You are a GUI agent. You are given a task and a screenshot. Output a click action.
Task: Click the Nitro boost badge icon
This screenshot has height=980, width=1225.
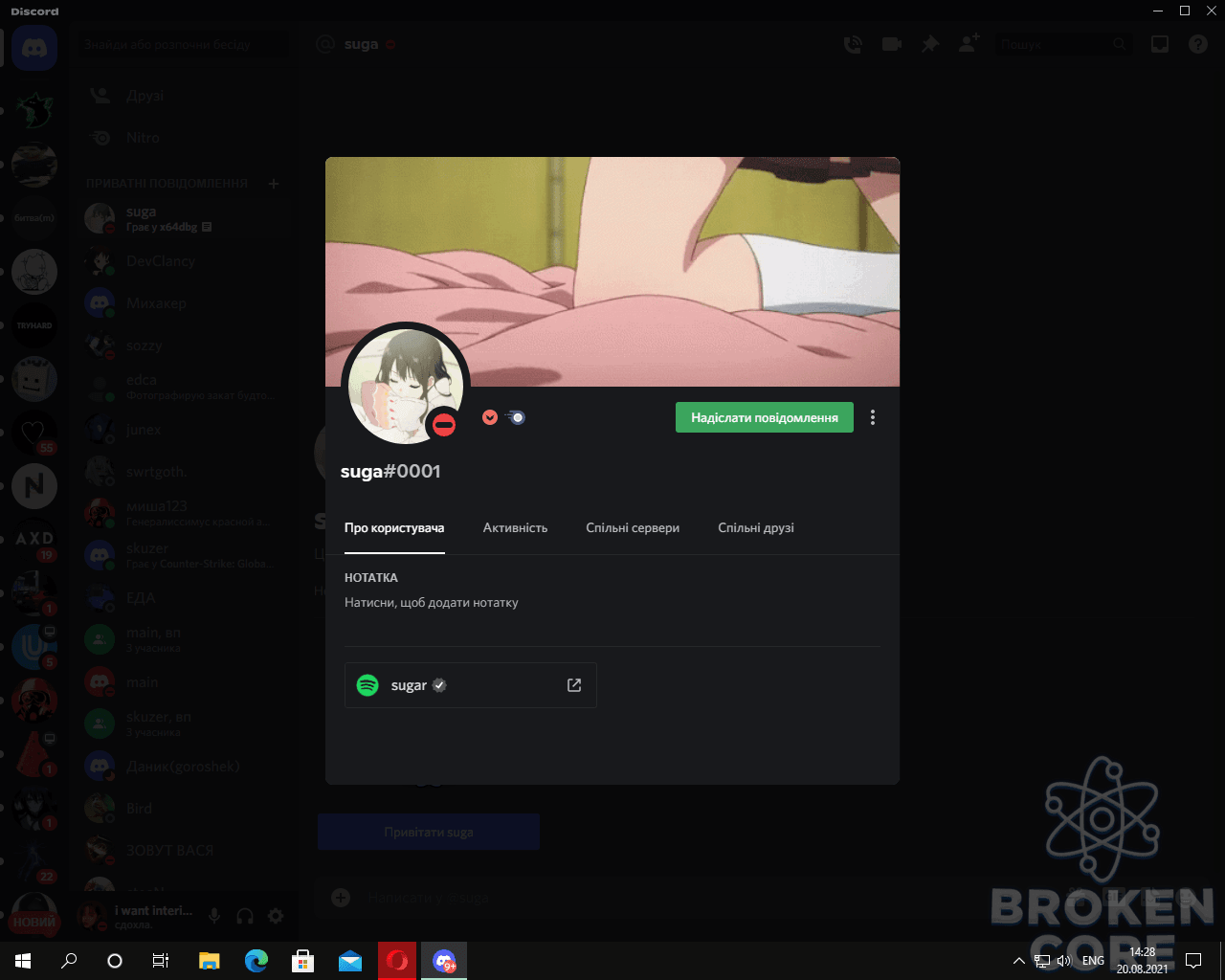[515, 417]
